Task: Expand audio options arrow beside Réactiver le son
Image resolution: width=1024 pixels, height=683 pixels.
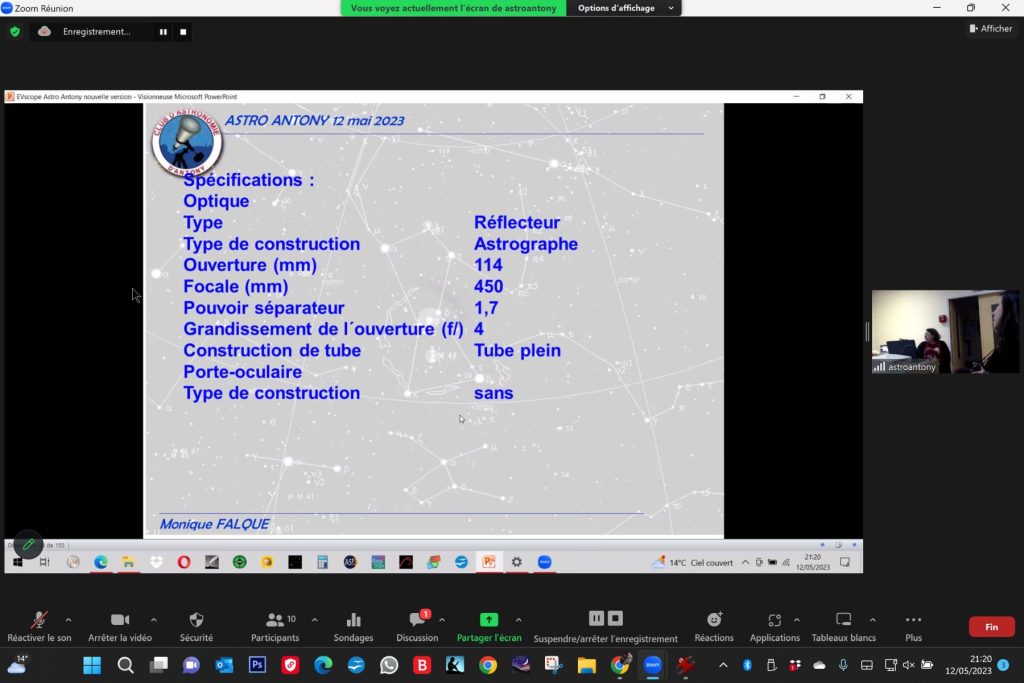Action: pos(69,620)
